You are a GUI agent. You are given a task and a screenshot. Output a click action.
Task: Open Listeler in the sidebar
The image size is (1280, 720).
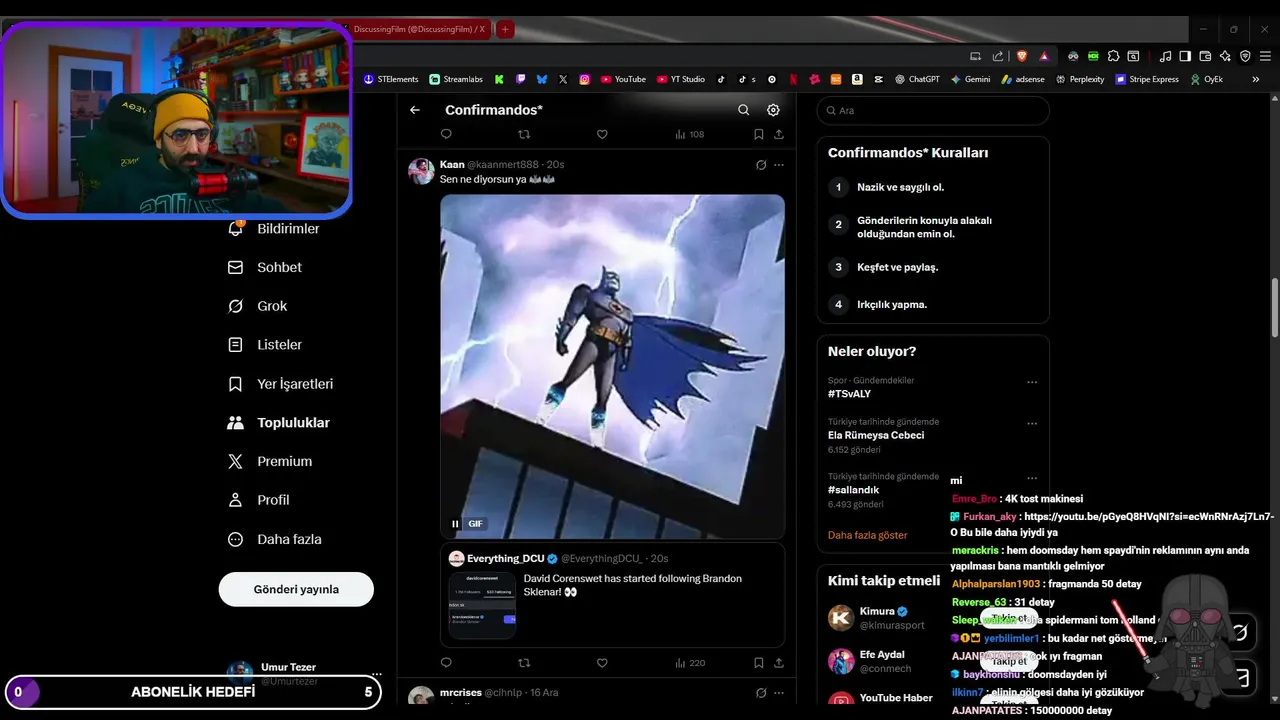[265, 345]
